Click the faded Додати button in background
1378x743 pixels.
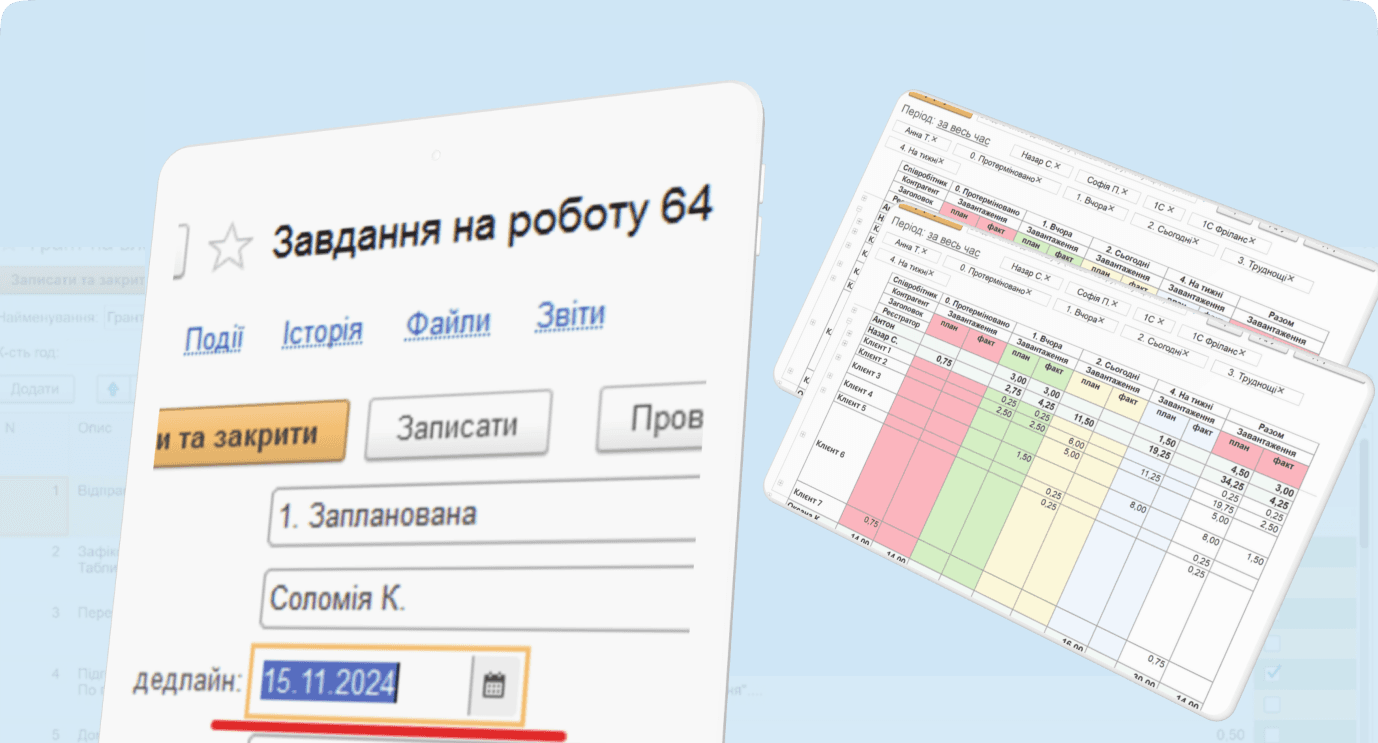pyautogui.click(x=38, y=388)
